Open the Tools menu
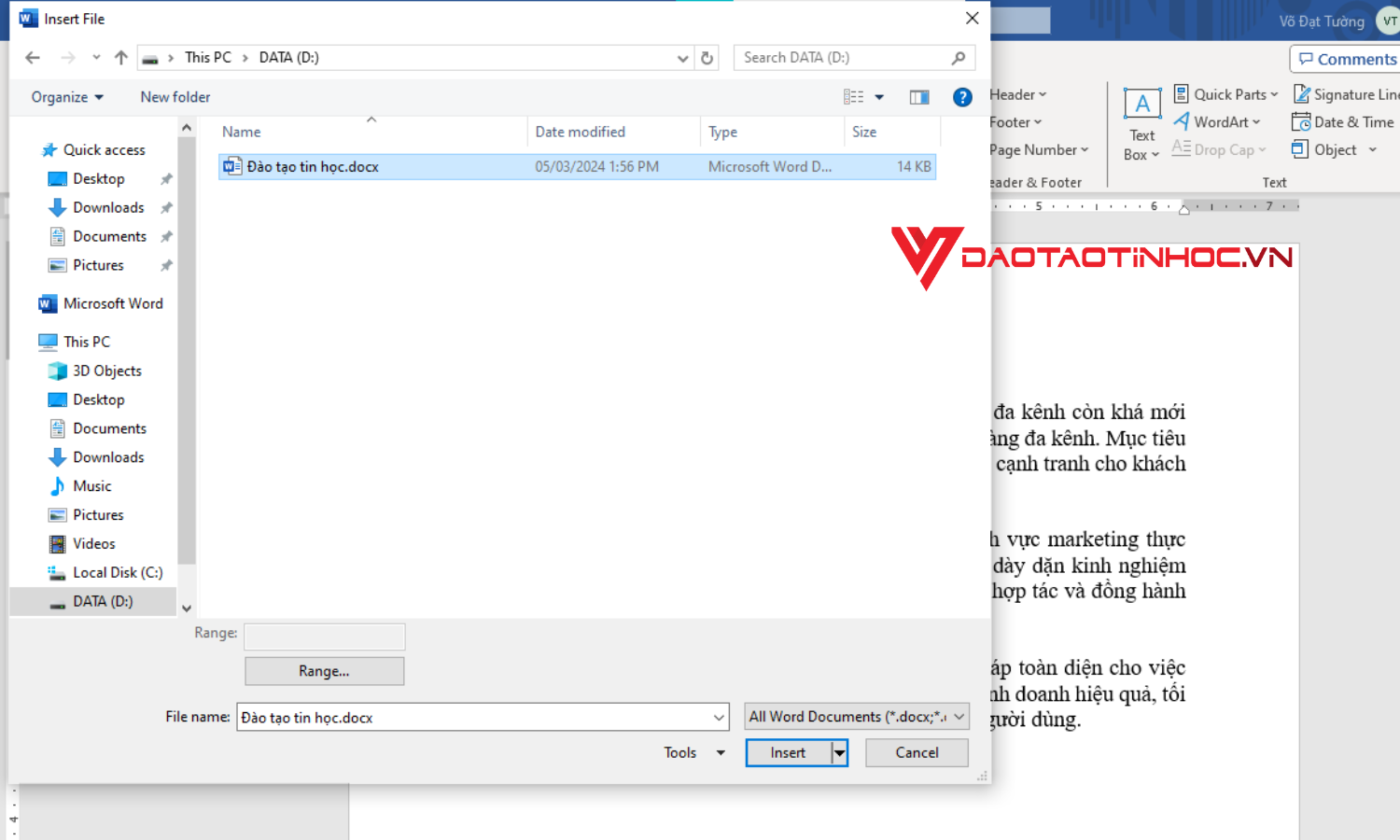This screenshot has height=840, width=1400. (x=691, y=752)
